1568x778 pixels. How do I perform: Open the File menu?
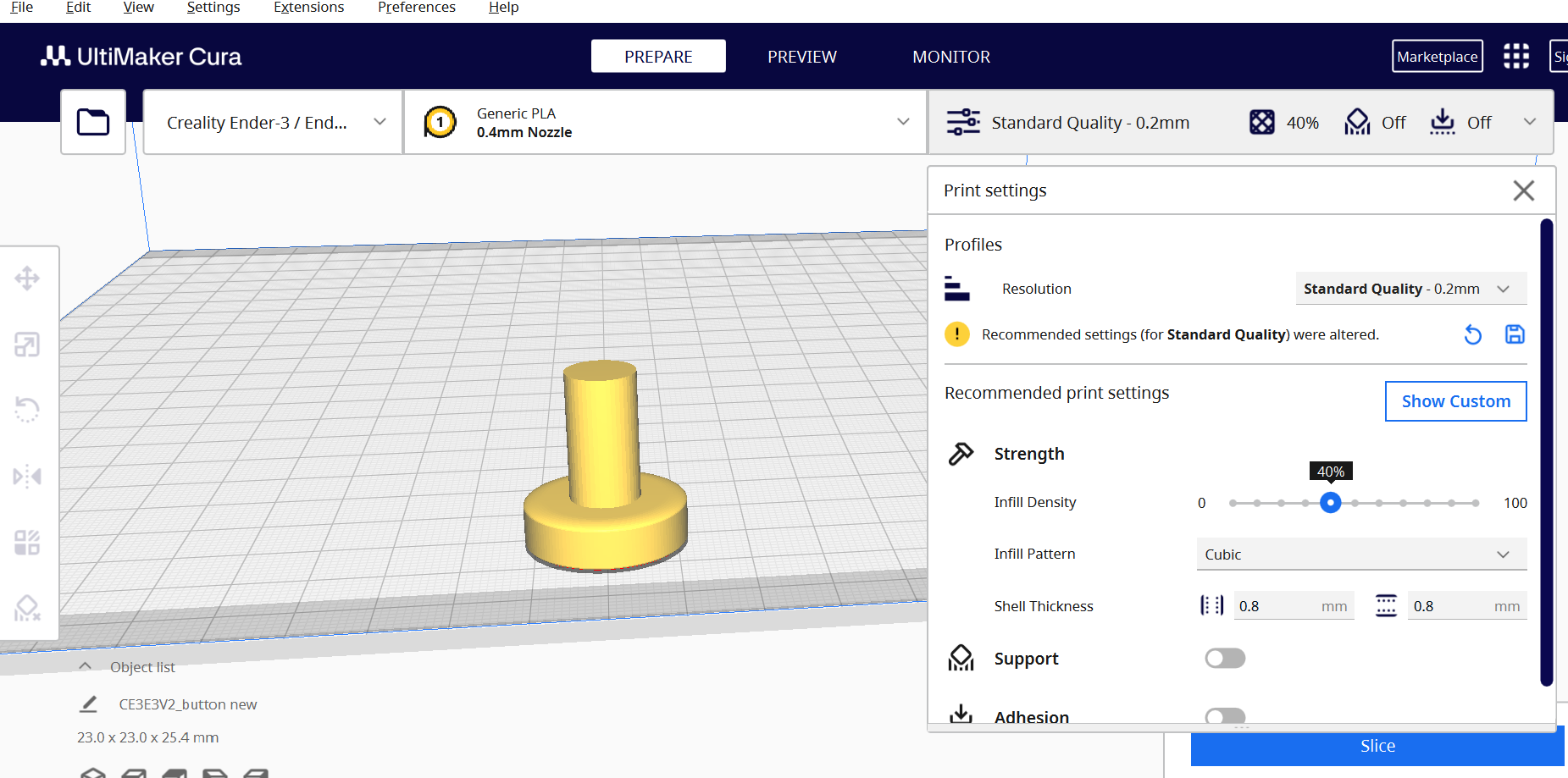pyautogui.click(x=22, y=8)
